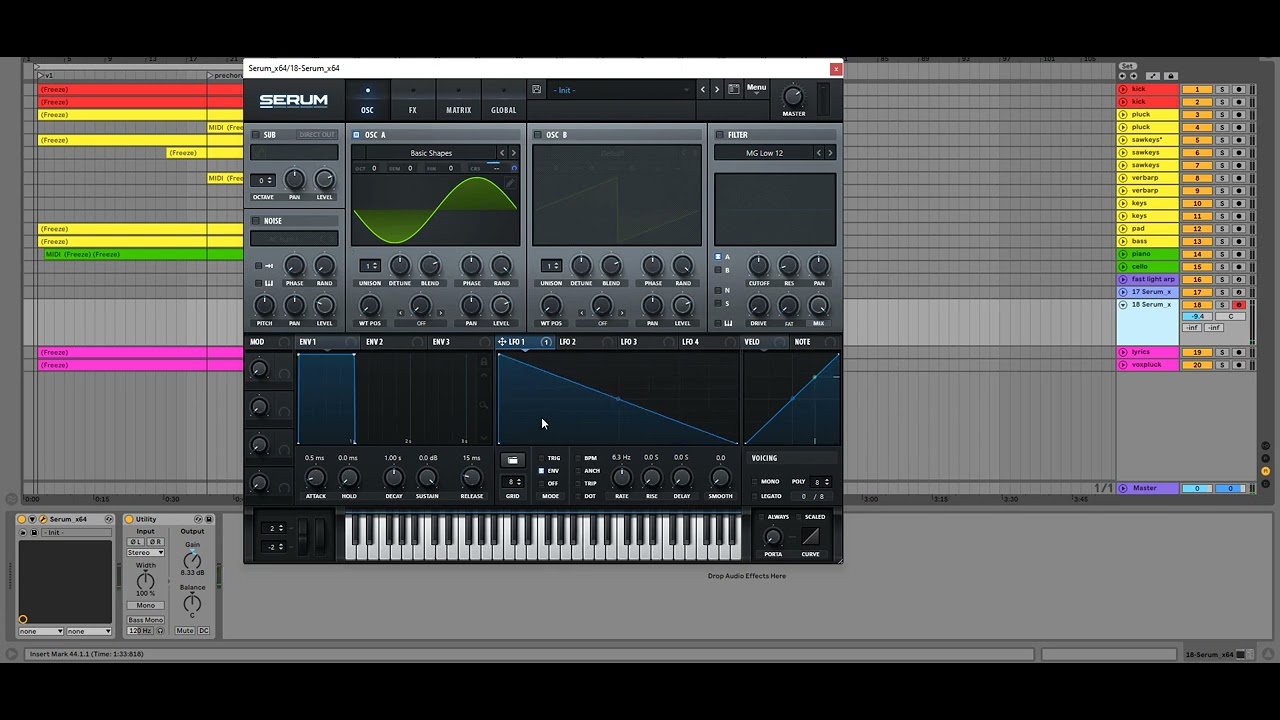Select previous filter type arrow
This screenshot has height=720, width=1280.
coord(819,153)
